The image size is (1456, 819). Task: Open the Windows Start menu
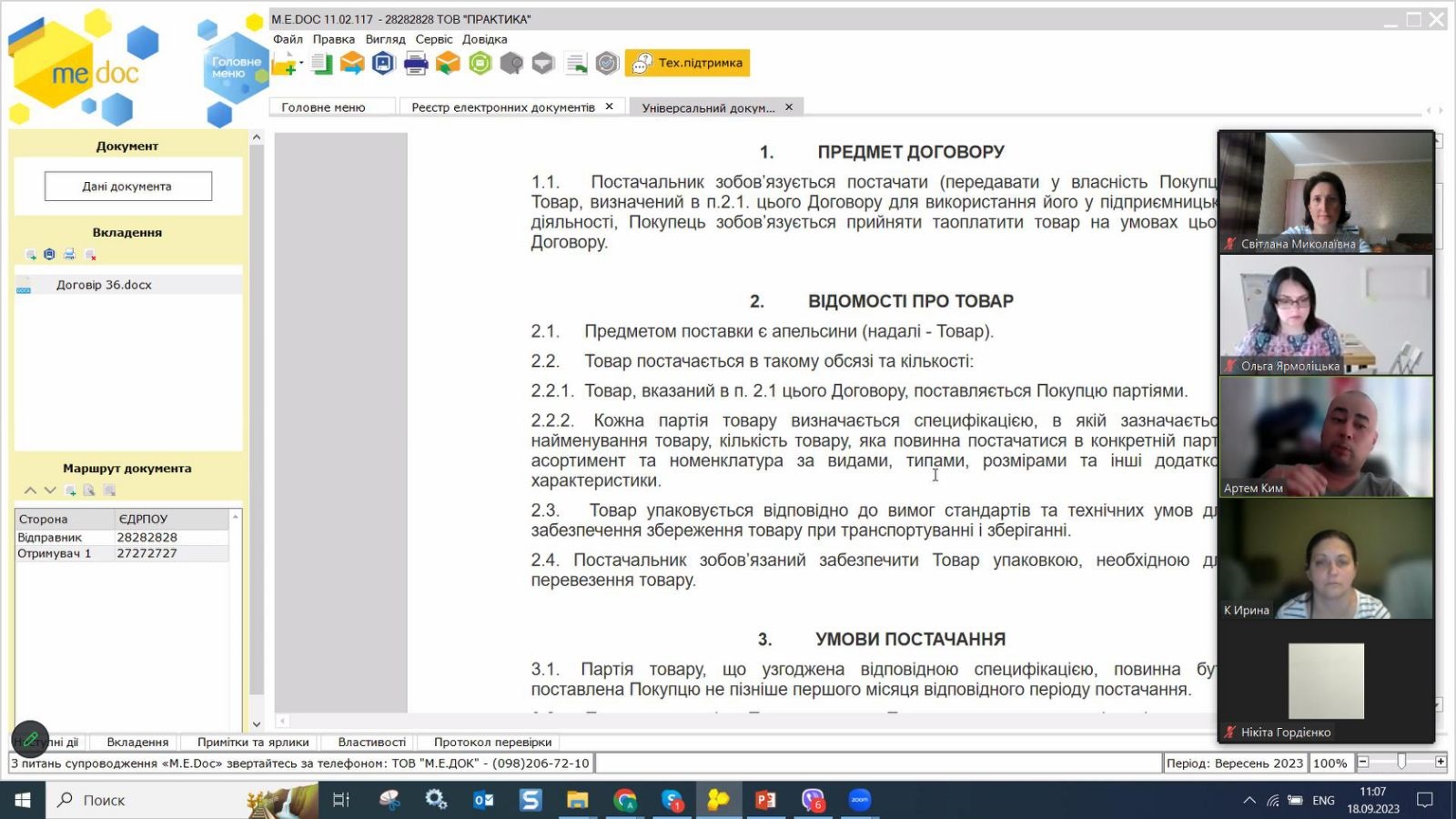point(23,800)
